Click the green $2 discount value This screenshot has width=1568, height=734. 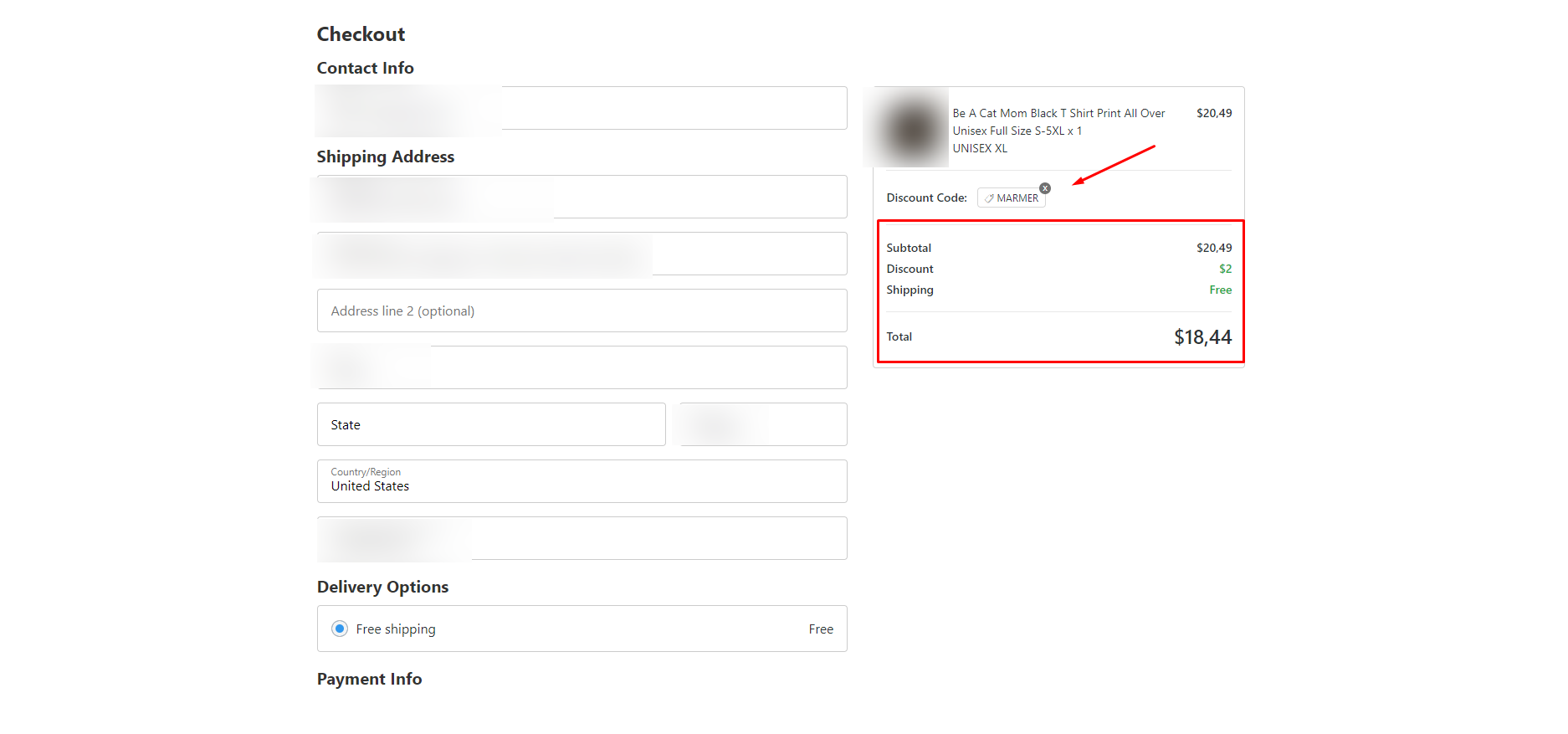click(x=1225, y=269)
